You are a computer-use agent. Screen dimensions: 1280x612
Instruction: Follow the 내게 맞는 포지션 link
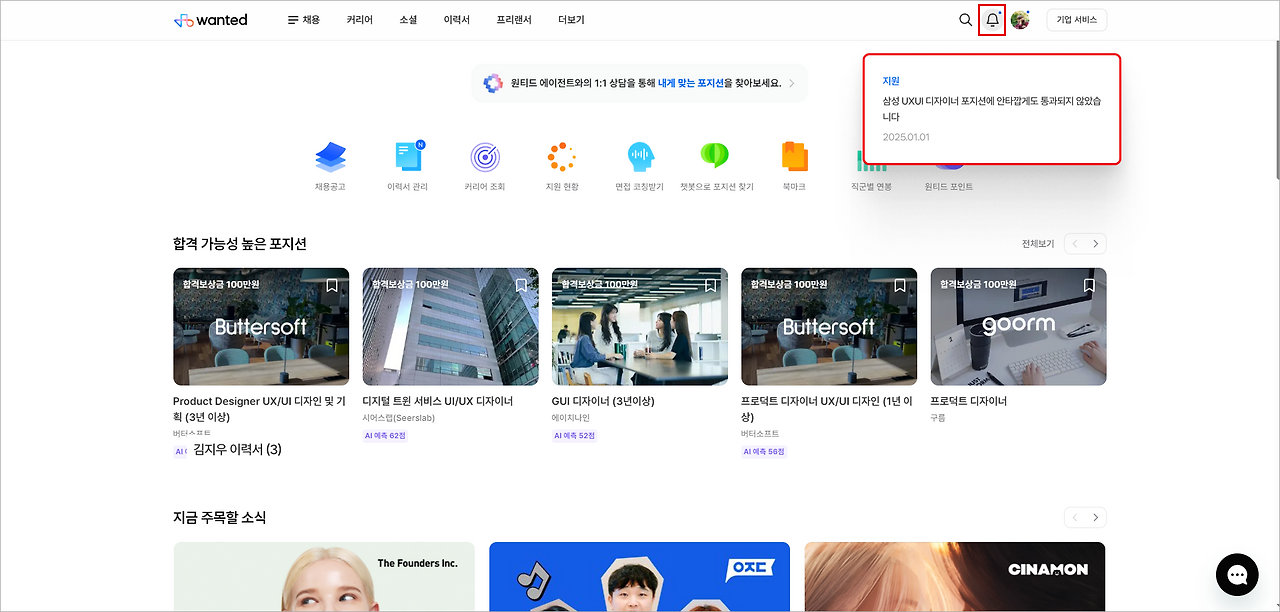pos(690,83)
